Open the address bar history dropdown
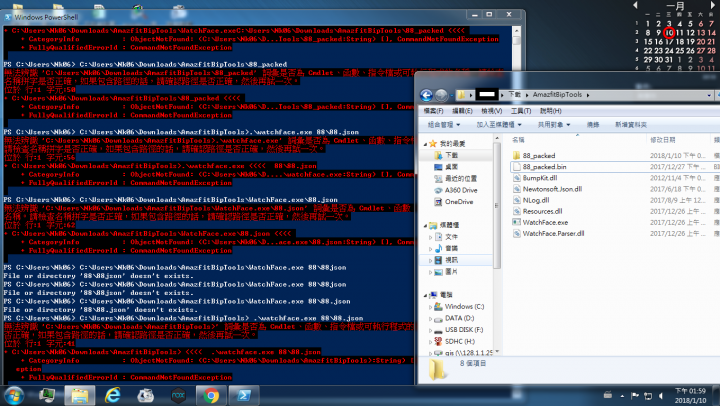This screenshot has height=406, width=720. (x=709, y=95)
